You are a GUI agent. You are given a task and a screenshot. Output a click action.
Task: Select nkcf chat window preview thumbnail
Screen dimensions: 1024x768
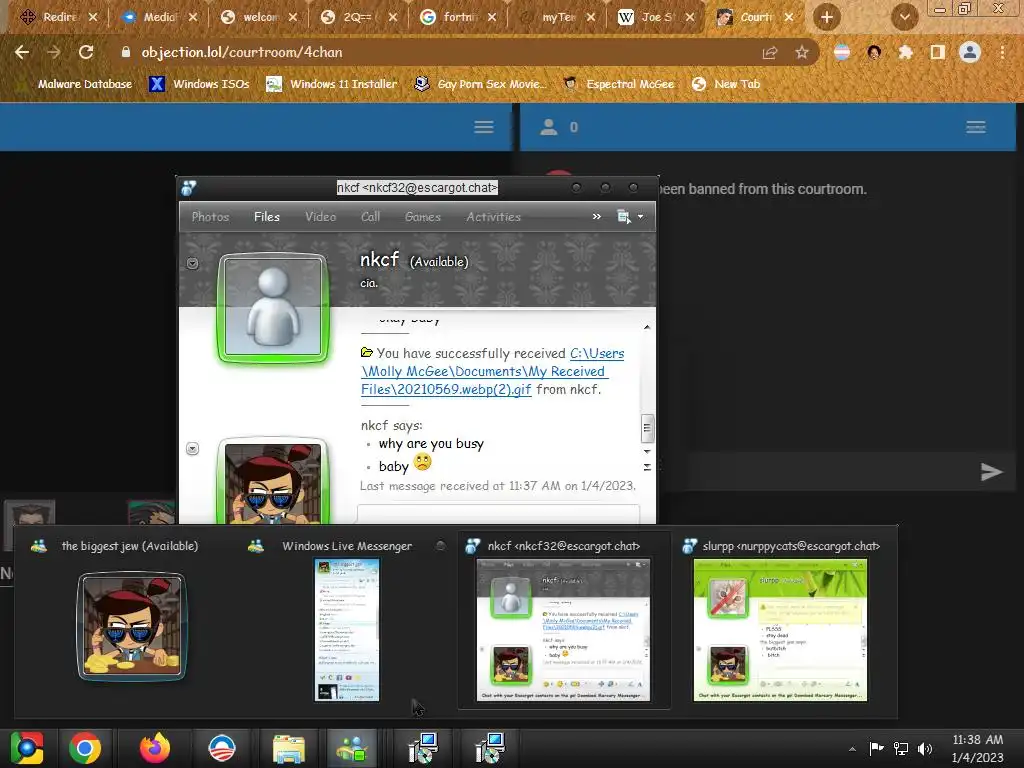tap(564, 630)
